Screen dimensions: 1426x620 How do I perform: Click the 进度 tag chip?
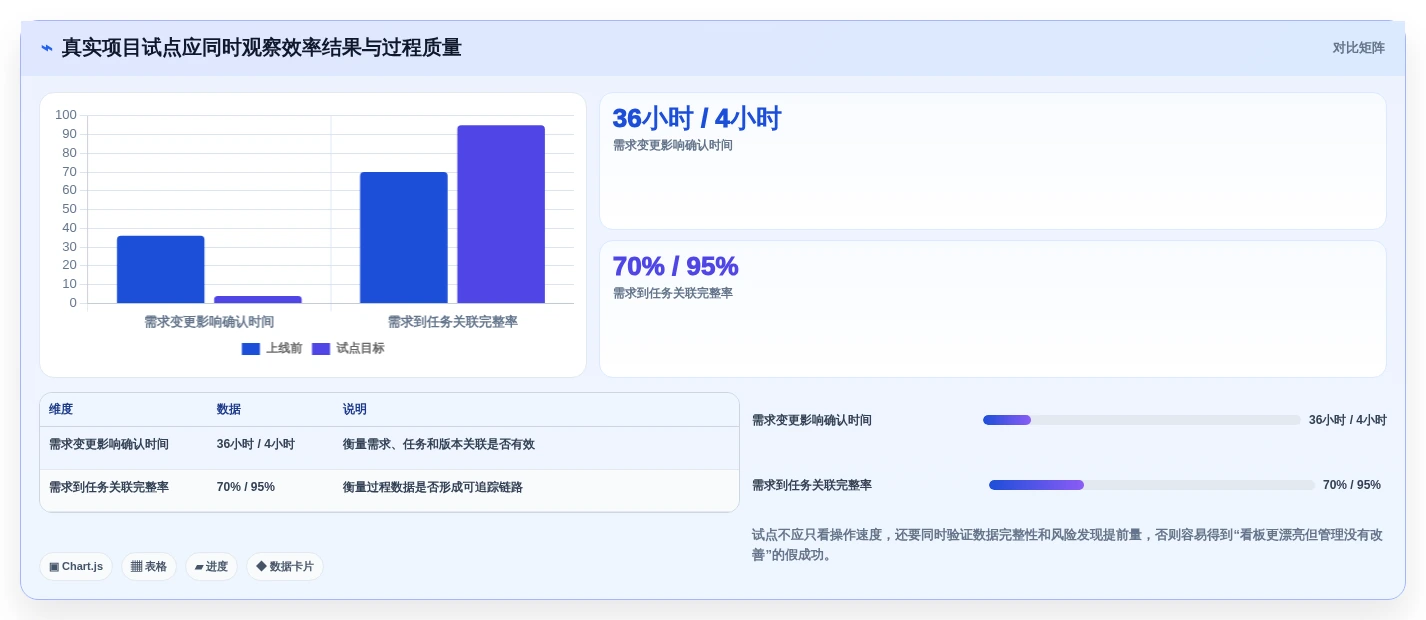pos(211,567)
